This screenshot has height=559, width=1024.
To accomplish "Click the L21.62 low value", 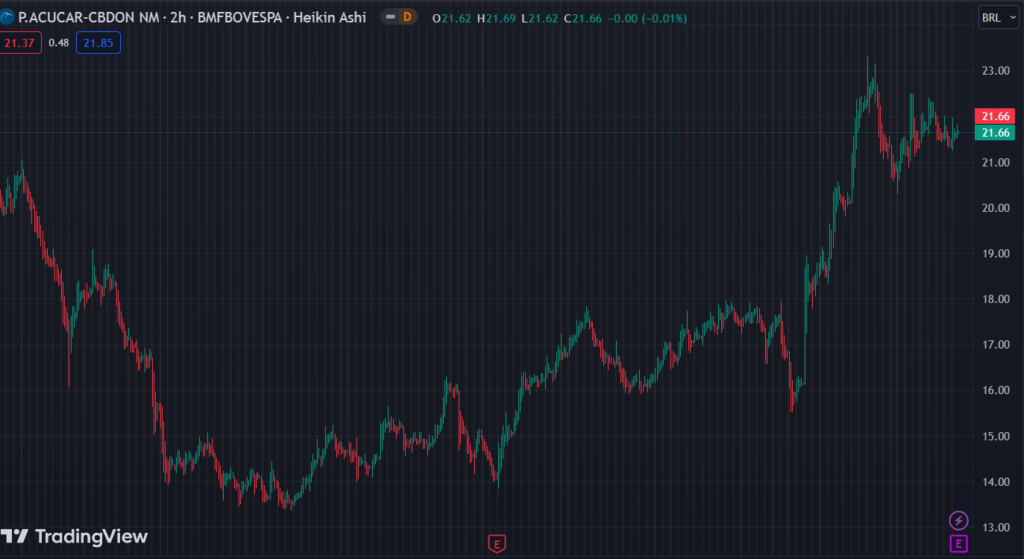I will pyautogui.click(x=539, y=18).
